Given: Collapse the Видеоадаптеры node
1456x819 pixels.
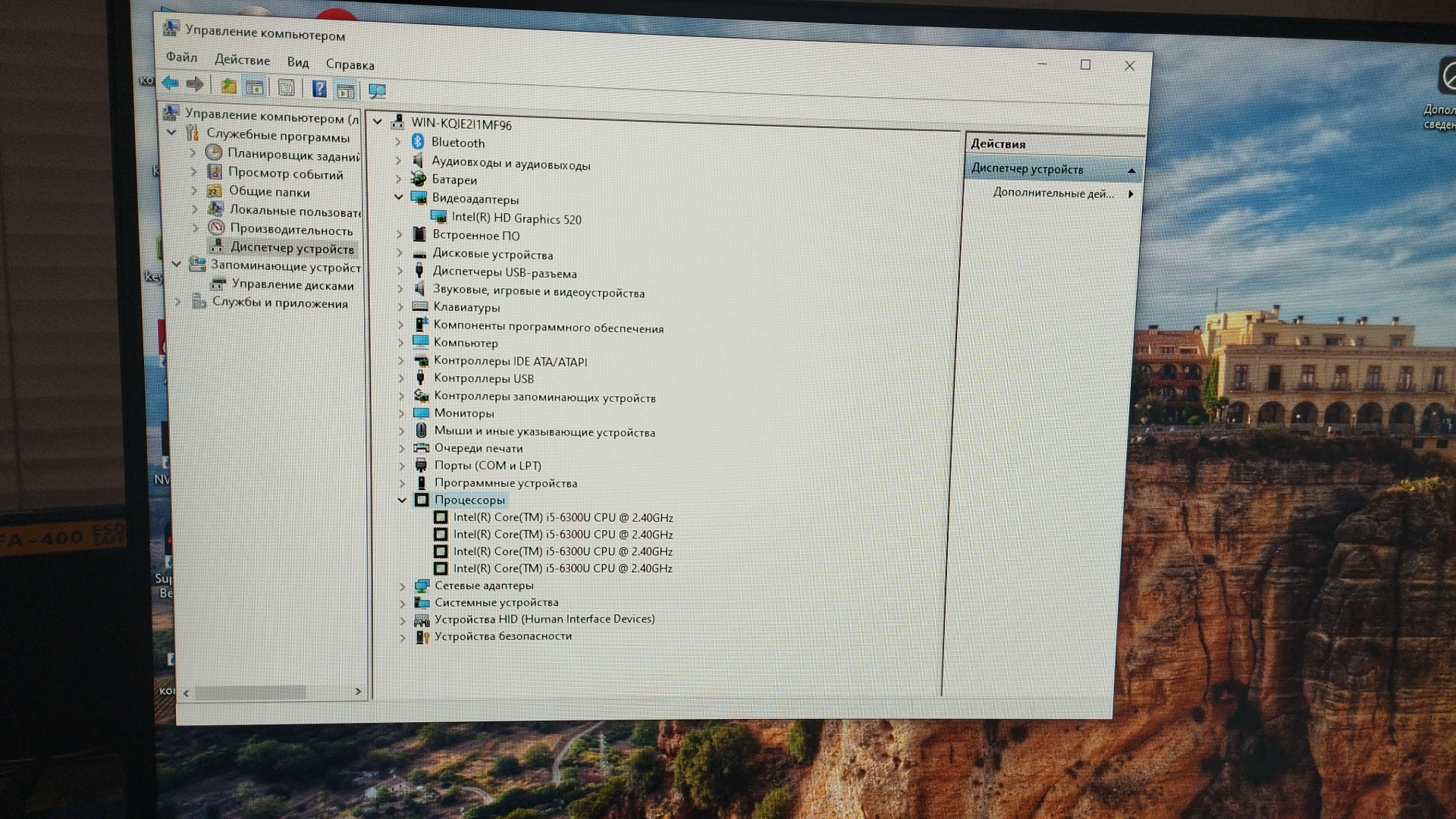Looking at the screenshot, I should 399,197.
